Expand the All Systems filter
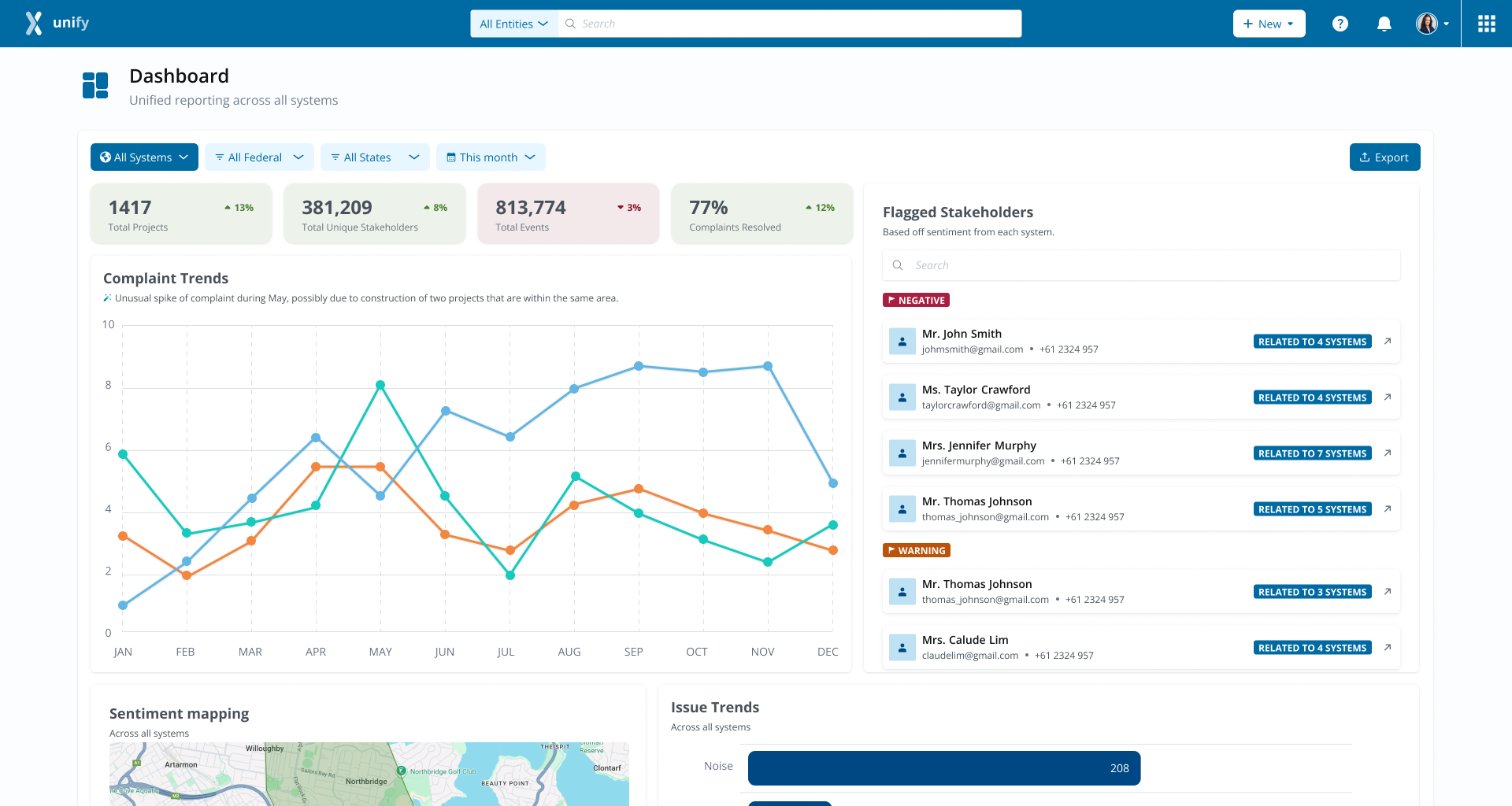1512x806 pixels. (144, 157)
